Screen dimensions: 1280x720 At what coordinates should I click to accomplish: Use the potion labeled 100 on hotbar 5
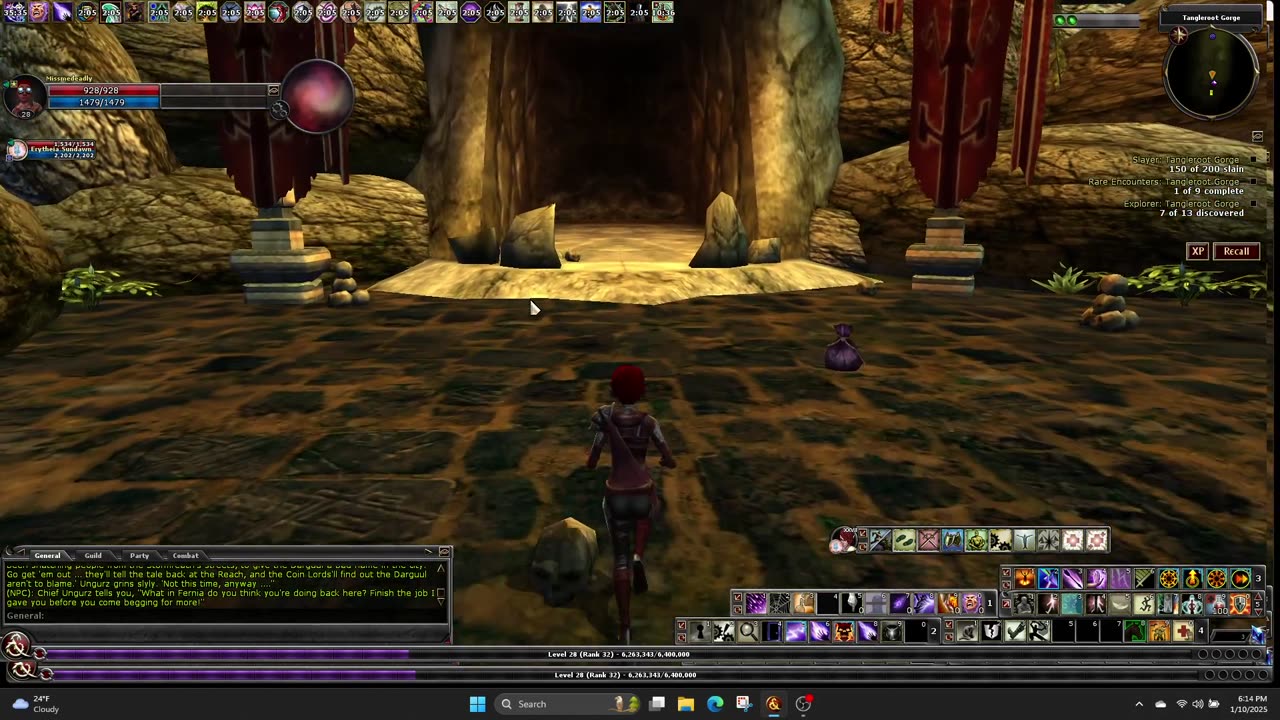pos(1216,604)
